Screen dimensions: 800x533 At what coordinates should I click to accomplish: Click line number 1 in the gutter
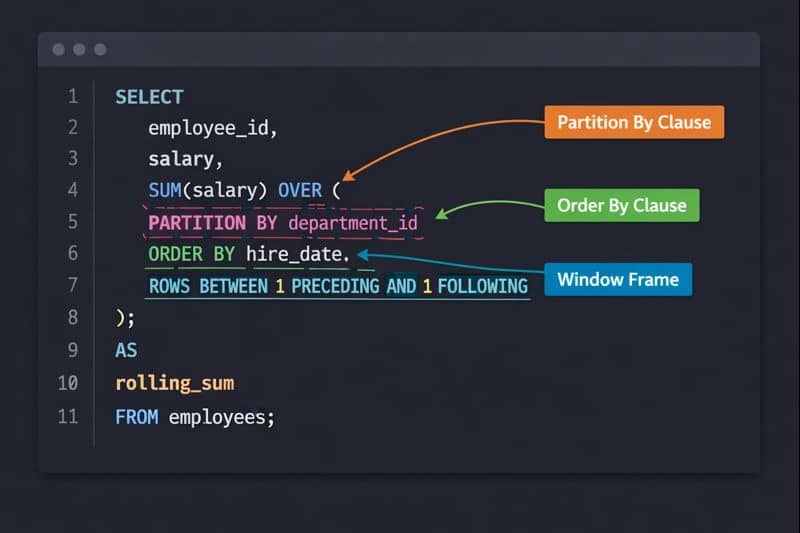click(73, 96)
